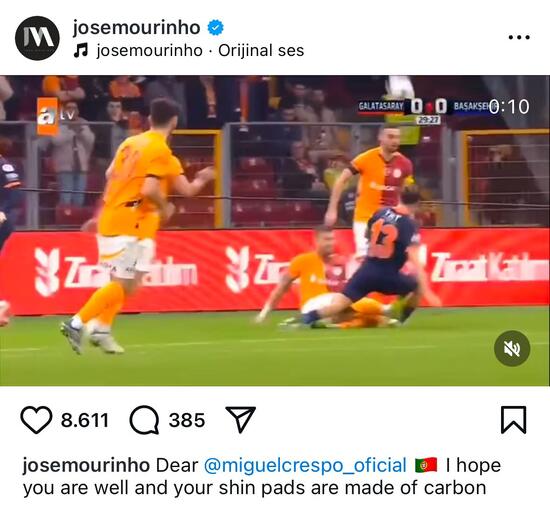Like the post with the heart icon
The image size is (550, 510).
tap(36, 420)
